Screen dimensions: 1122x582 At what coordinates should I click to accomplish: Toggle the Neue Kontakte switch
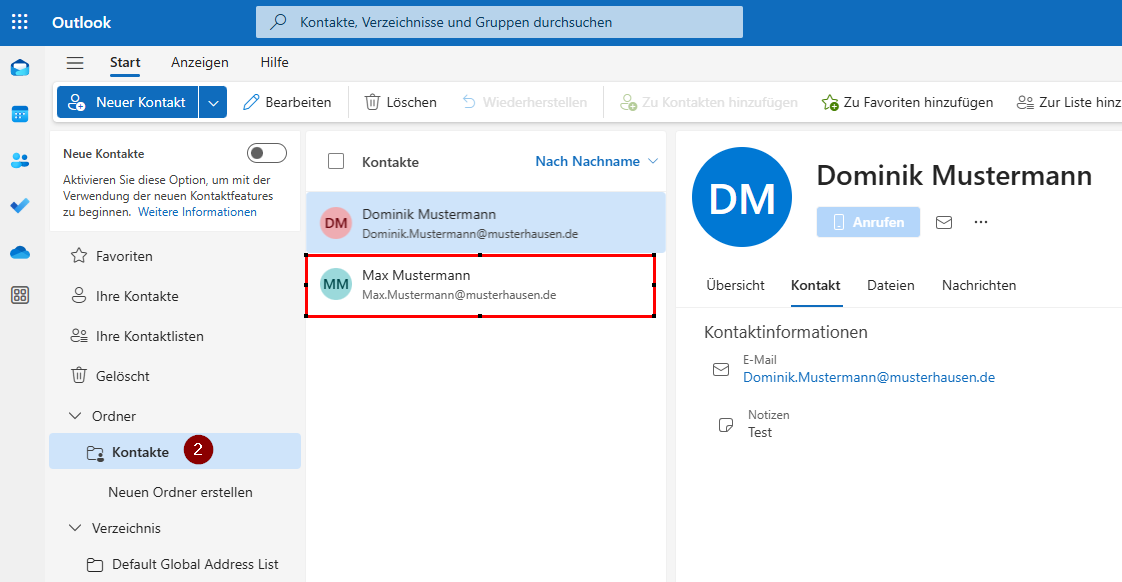(x=267, y=153)
